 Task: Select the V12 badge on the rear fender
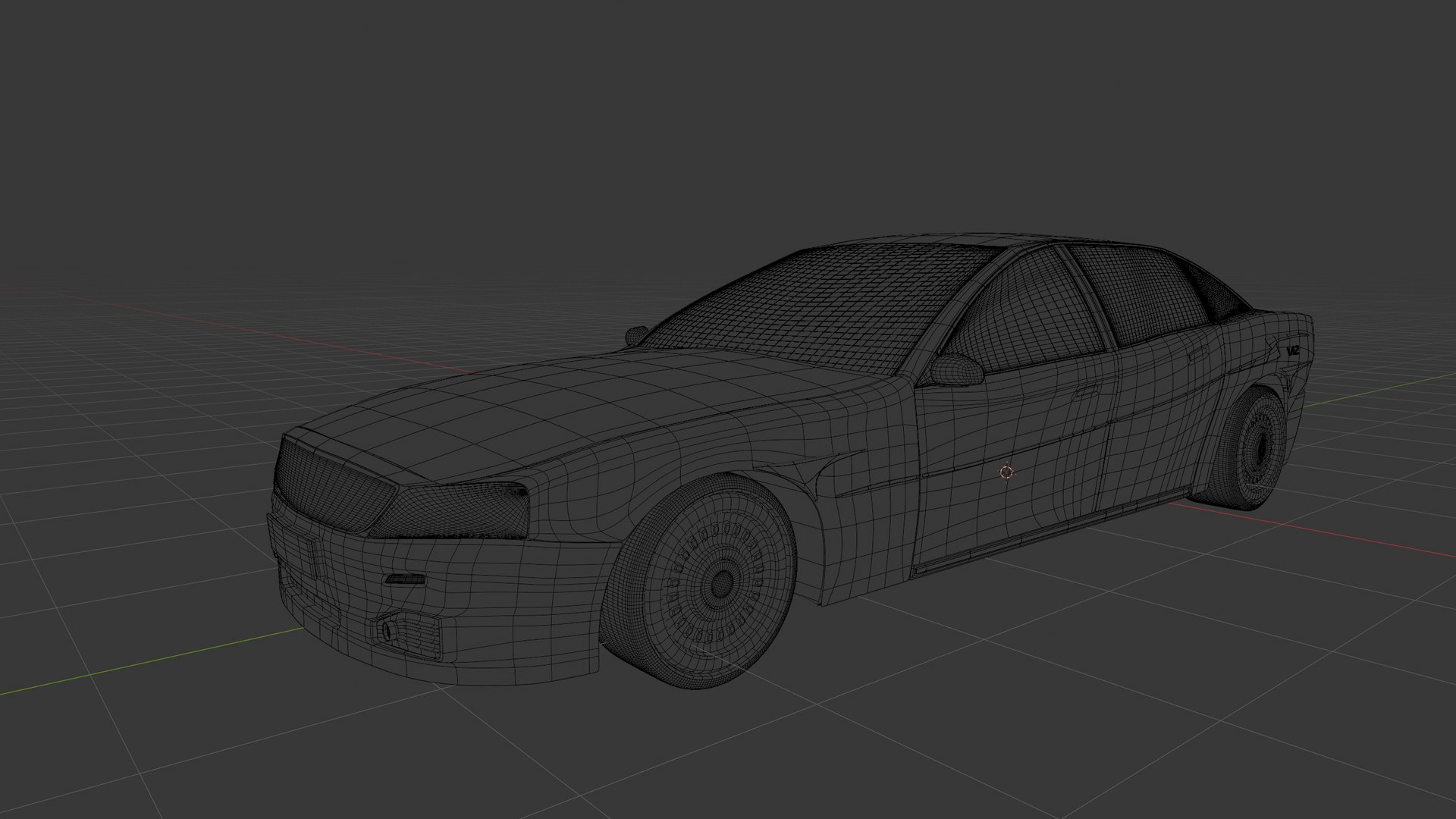click(x=1293, y=350)
